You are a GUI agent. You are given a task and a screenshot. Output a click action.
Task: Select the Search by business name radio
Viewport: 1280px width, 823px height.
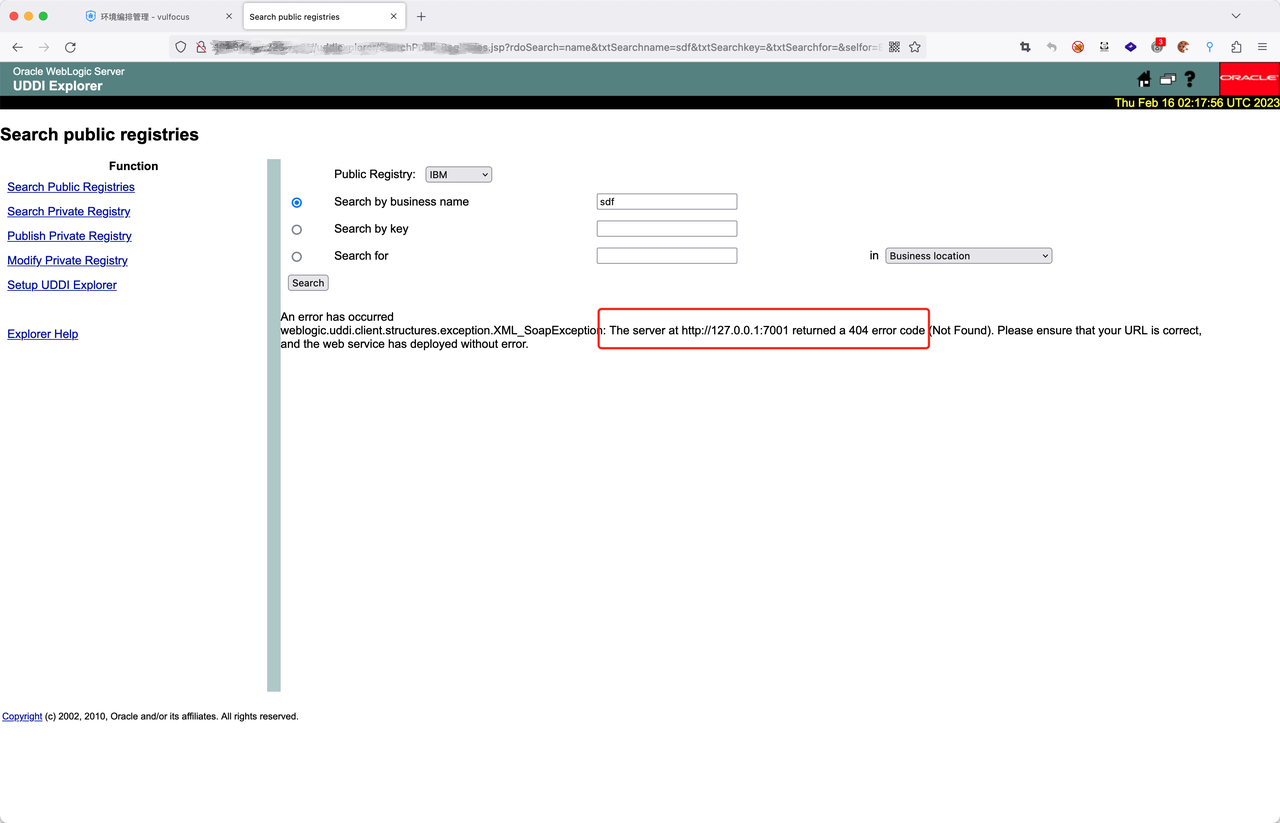296,202
